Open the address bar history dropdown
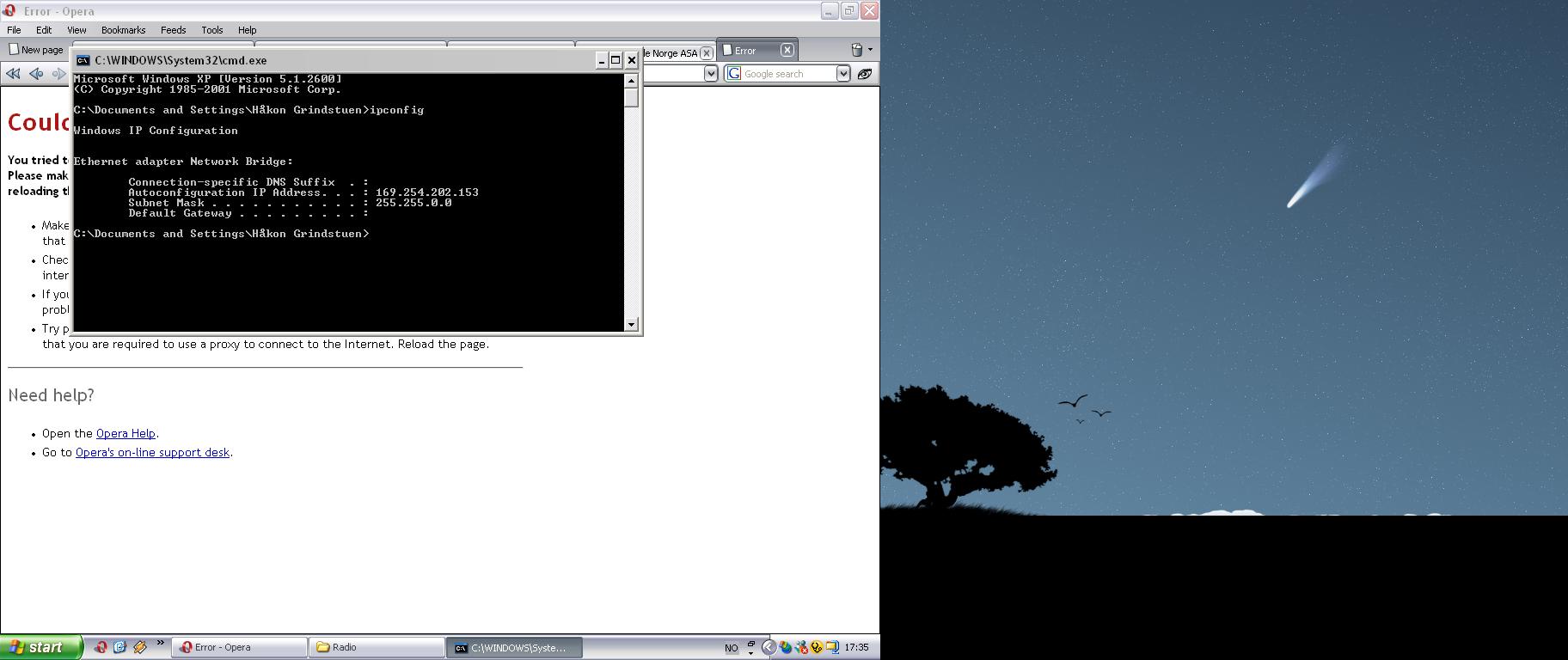Viewport: 1568px width, 660px height. 711,74
